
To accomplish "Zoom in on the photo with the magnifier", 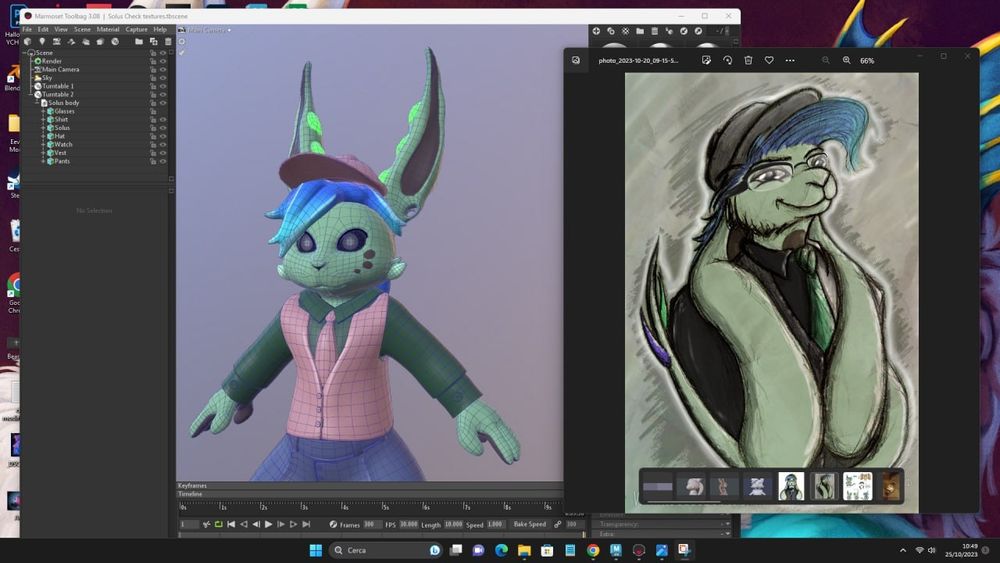I will click(846, 60).
